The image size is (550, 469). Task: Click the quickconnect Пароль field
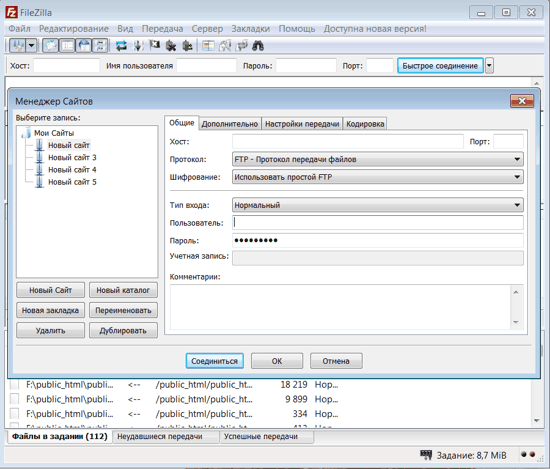point(306,66)
